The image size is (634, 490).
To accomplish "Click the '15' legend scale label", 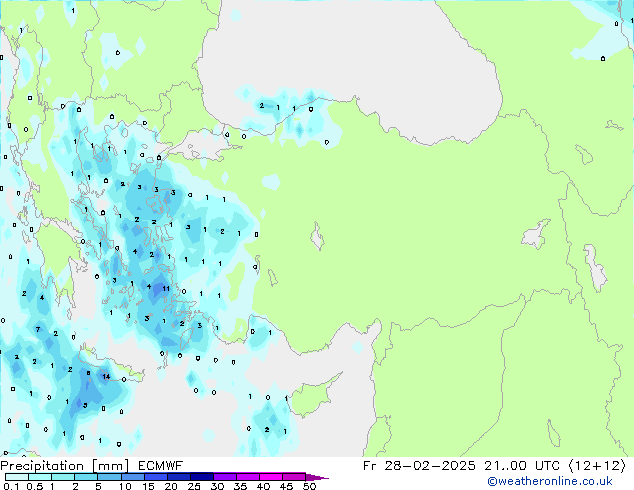I will tap(148, 486).
